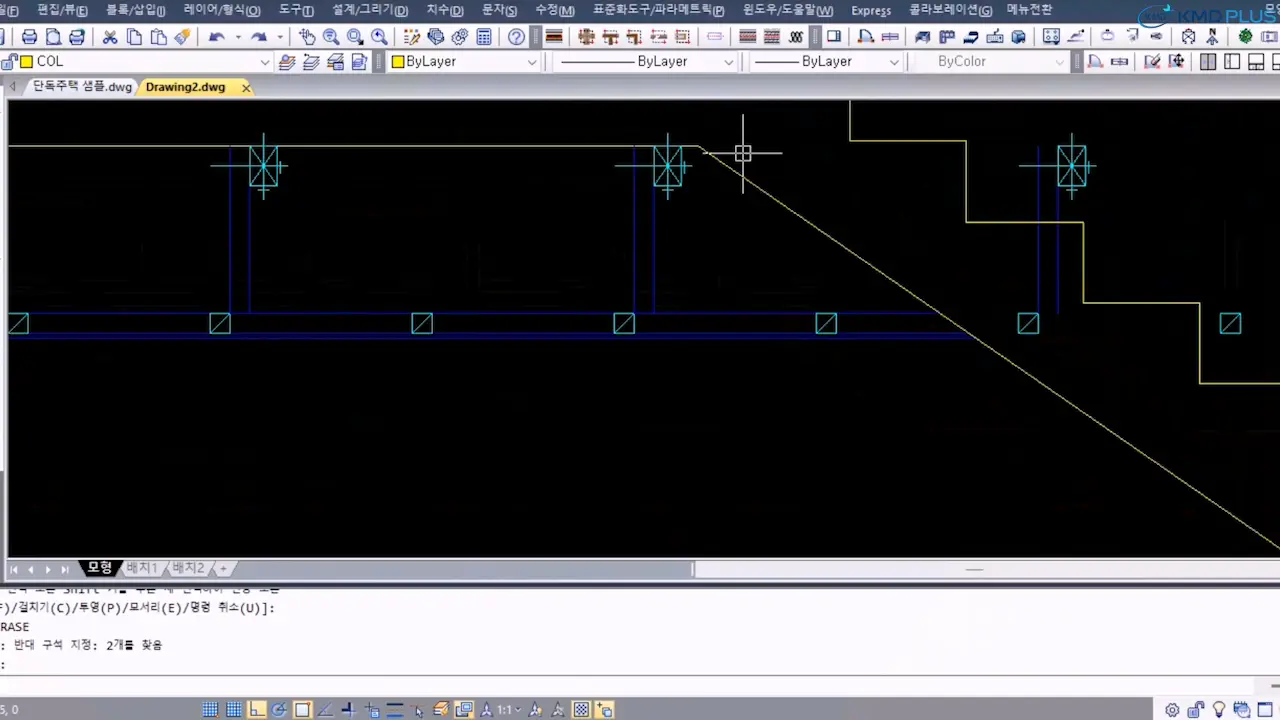
Task: Add a new layout with plus tab
Action: [x=223, y=568]
